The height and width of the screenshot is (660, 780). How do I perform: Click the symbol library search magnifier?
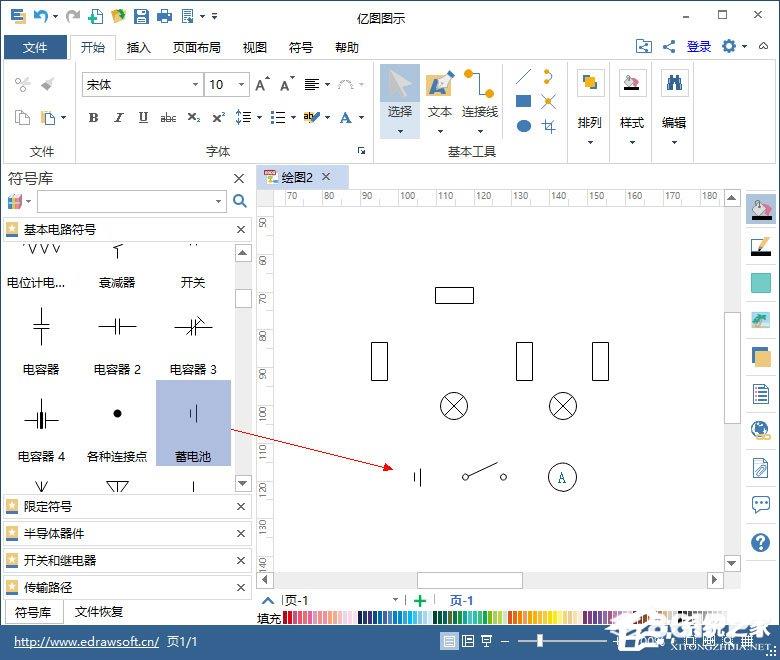240,201
